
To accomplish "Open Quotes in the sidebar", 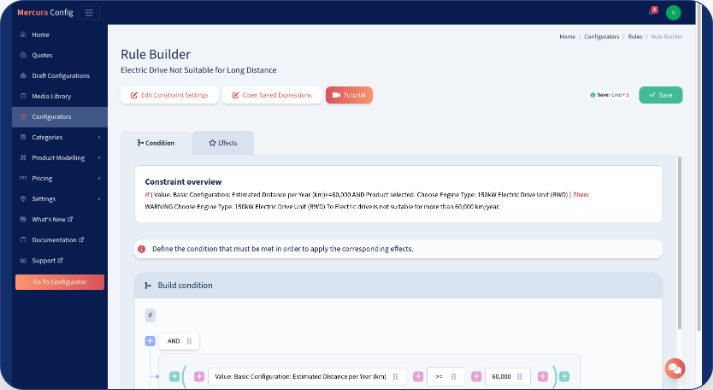I will click(x=60, y=55).
